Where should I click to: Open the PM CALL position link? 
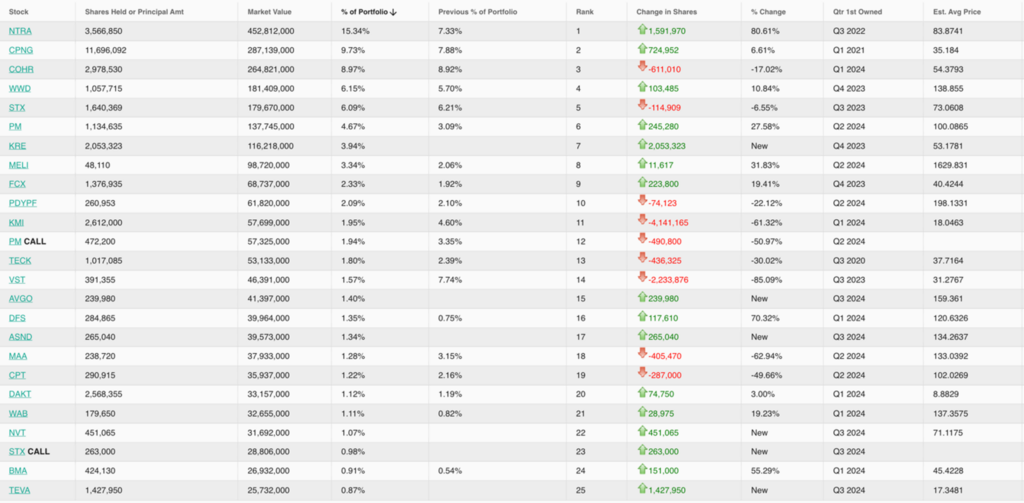pyautogui.click(x=15, y=240)
